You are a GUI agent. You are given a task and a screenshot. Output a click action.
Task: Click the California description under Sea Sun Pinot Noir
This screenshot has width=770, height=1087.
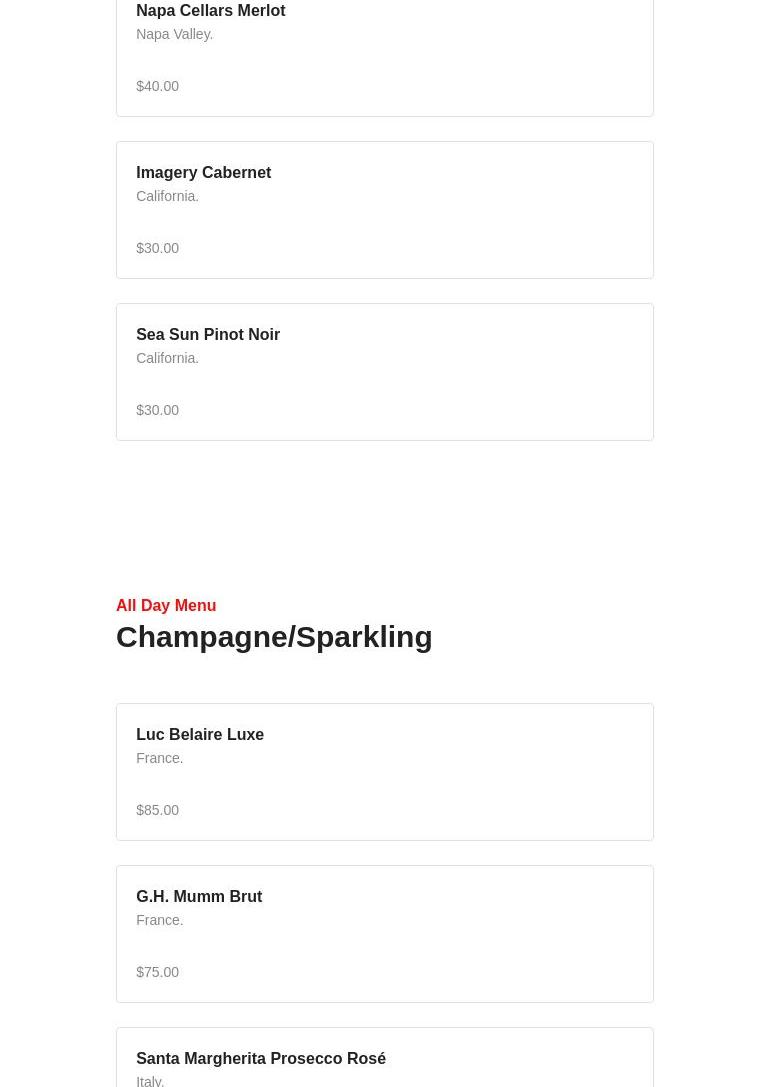click(167, 358)
